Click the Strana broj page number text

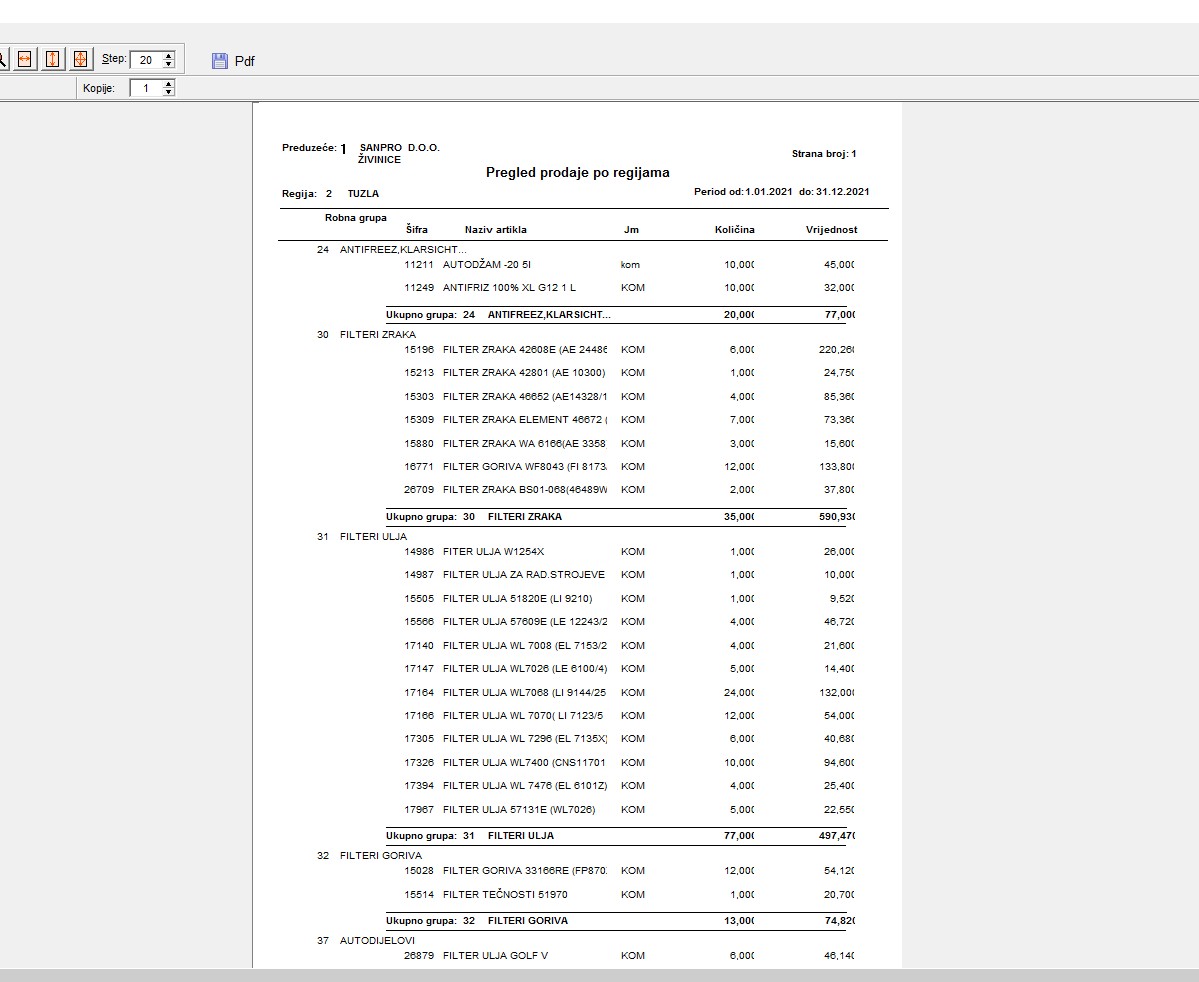[823, 154]
